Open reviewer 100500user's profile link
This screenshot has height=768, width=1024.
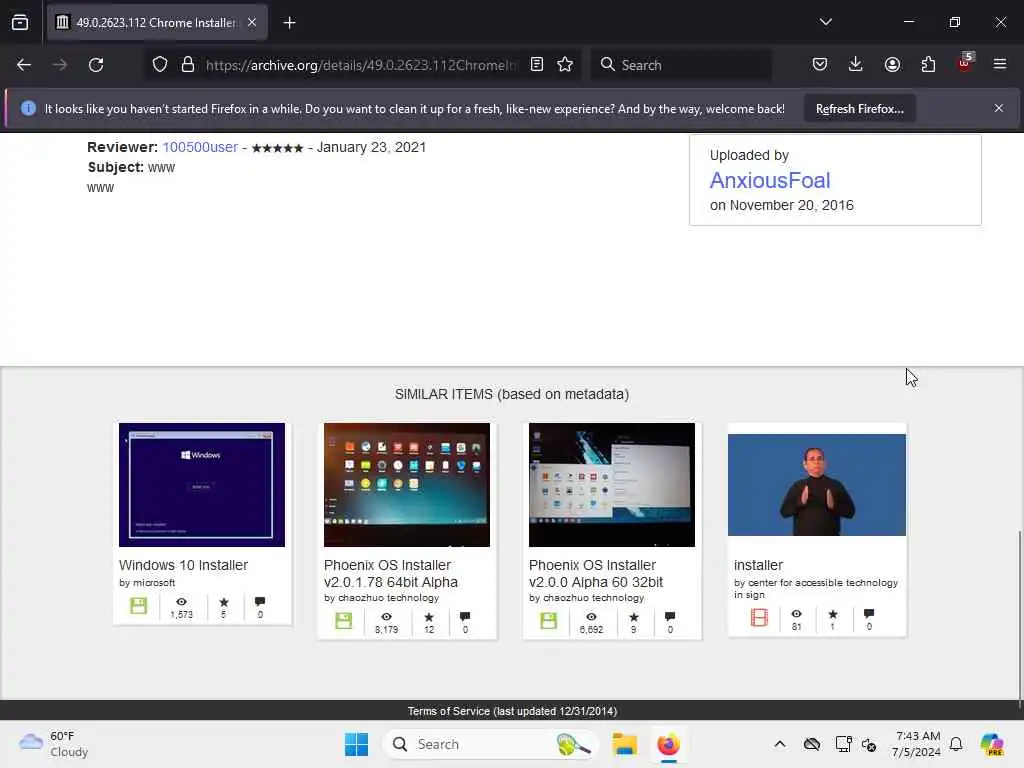[x=200, y=147]
